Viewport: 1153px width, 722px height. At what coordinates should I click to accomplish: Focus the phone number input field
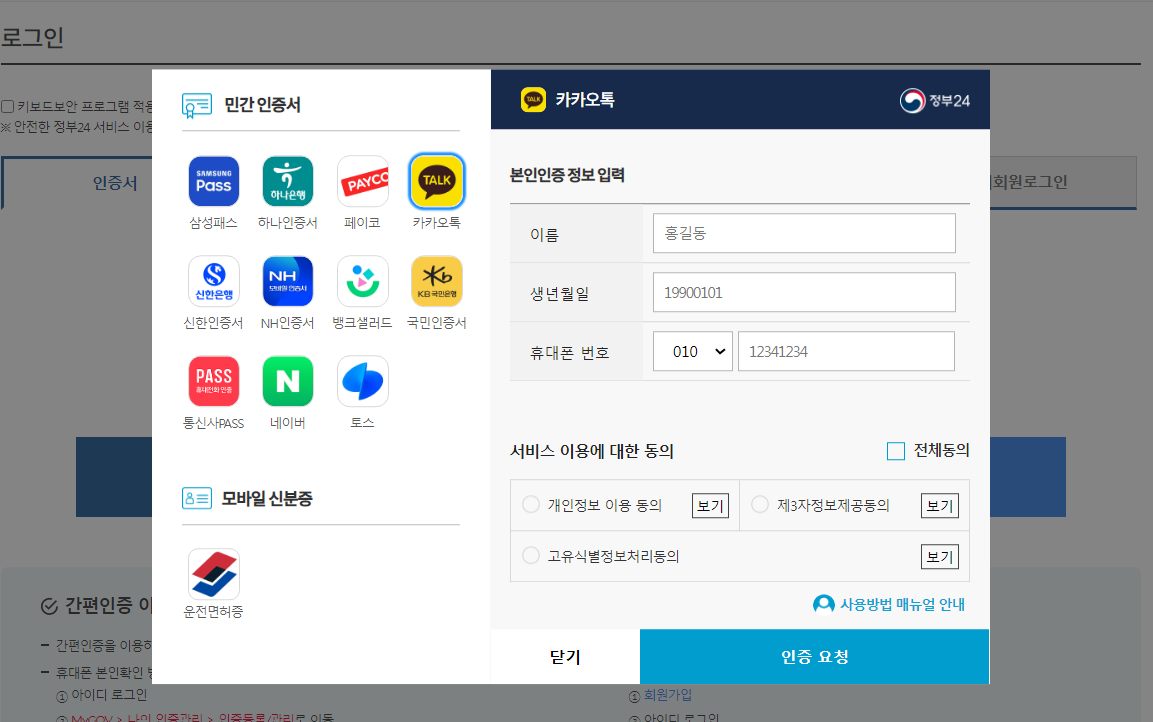pos(846,351)
